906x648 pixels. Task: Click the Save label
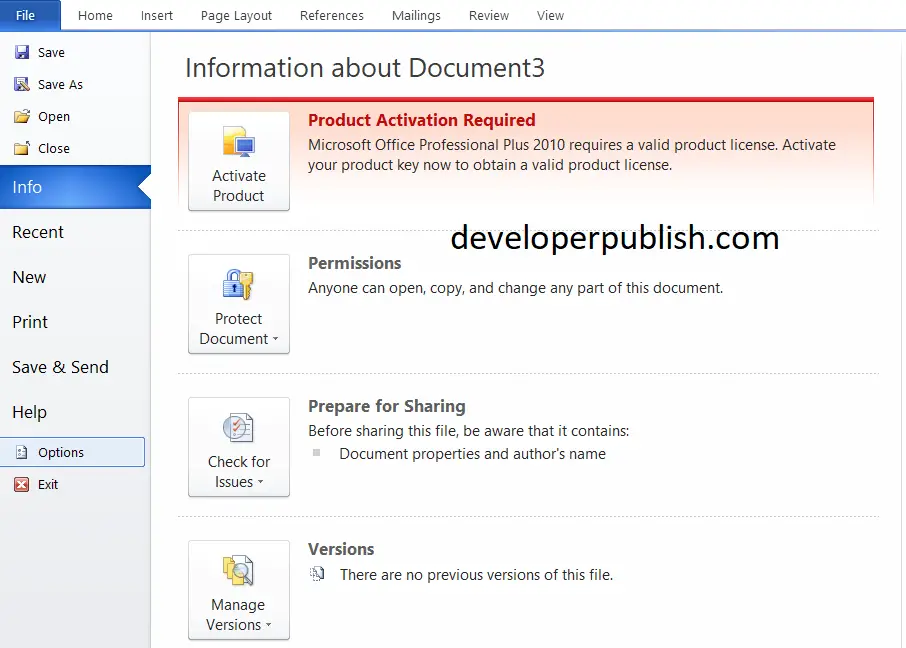point(51,53)
